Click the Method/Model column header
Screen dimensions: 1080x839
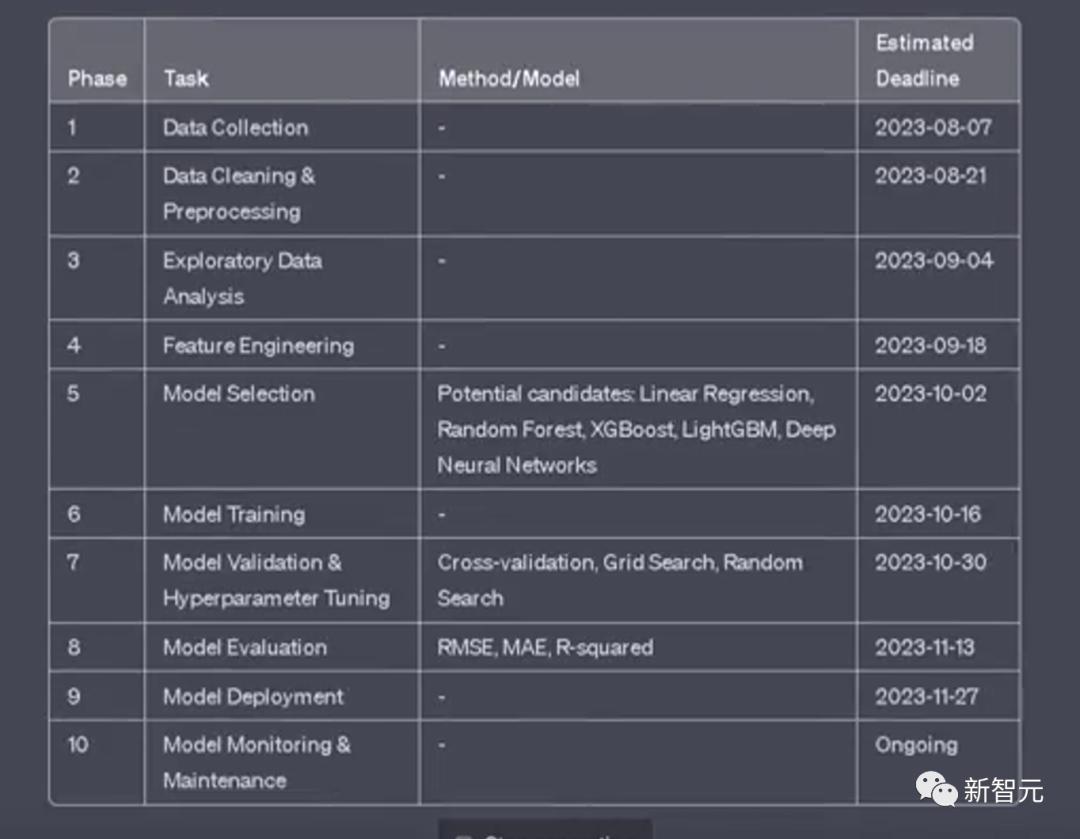(509, 78)
